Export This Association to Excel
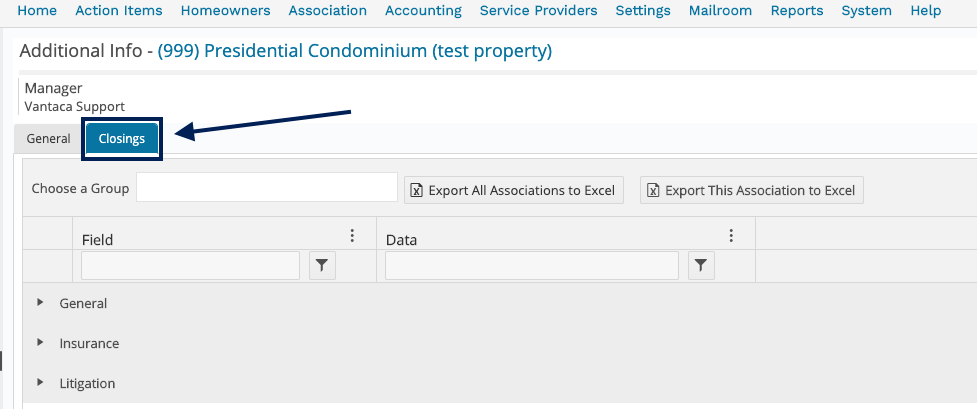977x409 pixels. pyautogui.click(x=751, y=190)
